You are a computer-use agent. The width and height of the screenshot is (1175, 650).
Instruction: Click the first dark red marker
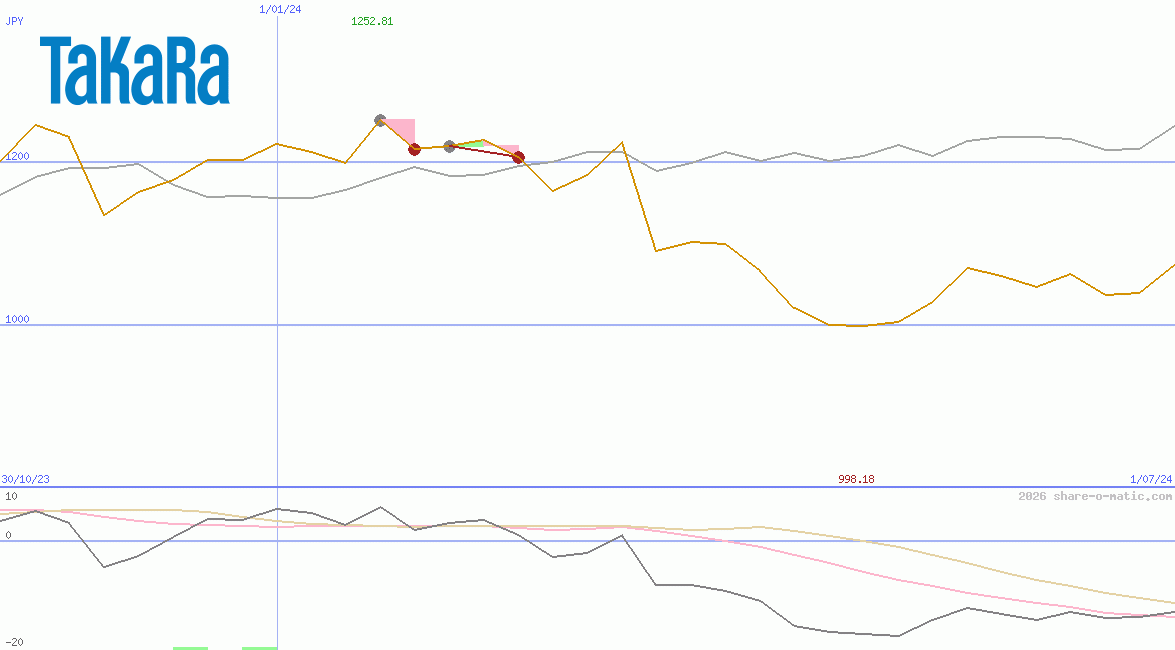(x=414, y=149)
